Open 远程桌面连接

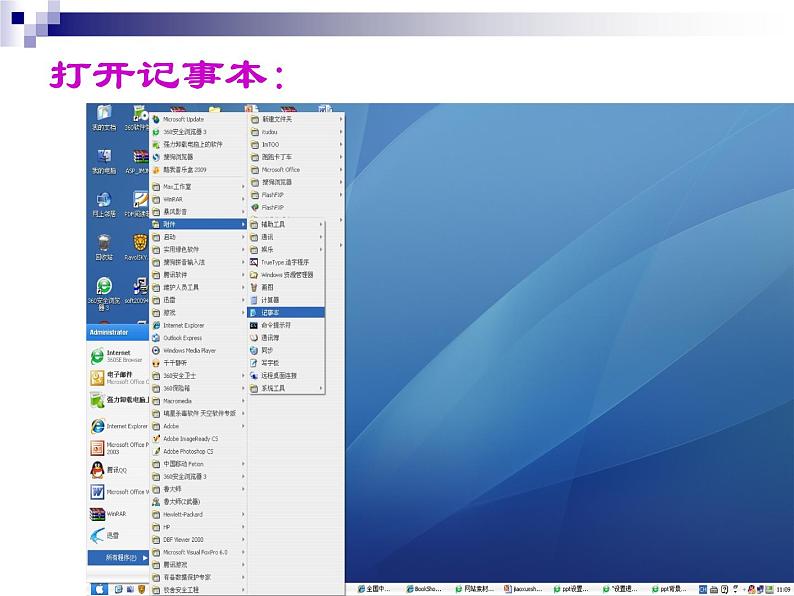pos(286,376)
